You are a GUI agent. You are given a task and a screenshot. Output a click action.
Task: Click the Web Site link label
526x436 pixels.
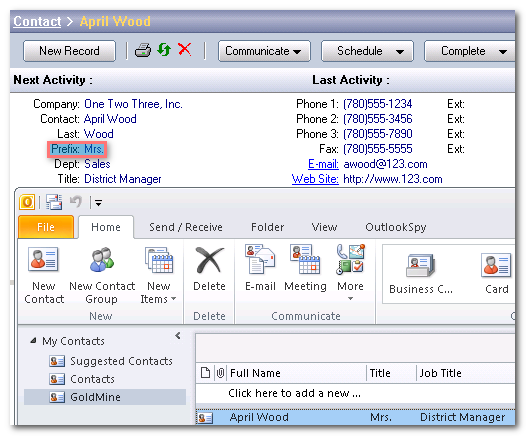(315, 179)
